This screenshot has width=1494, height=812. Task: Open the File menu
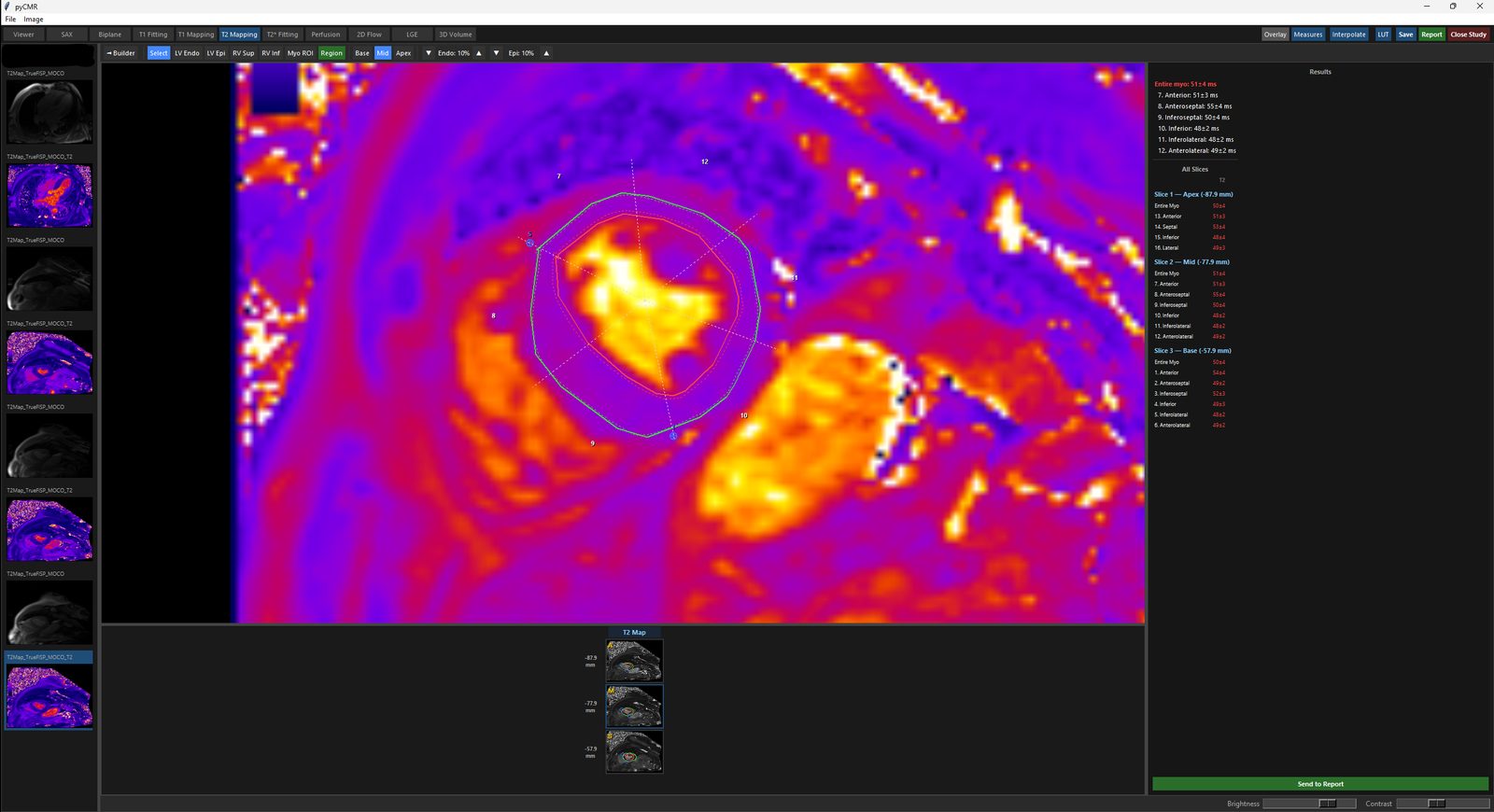pos(10,19)
